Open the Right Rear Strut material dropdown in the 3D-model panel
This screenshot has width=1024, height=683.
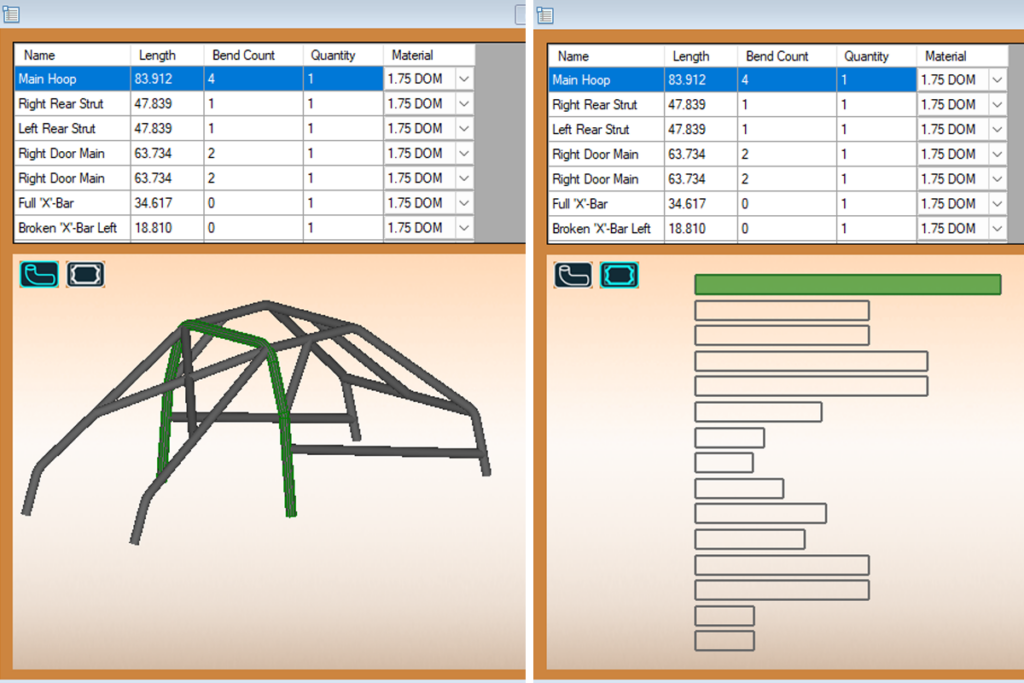pos(464,104)
